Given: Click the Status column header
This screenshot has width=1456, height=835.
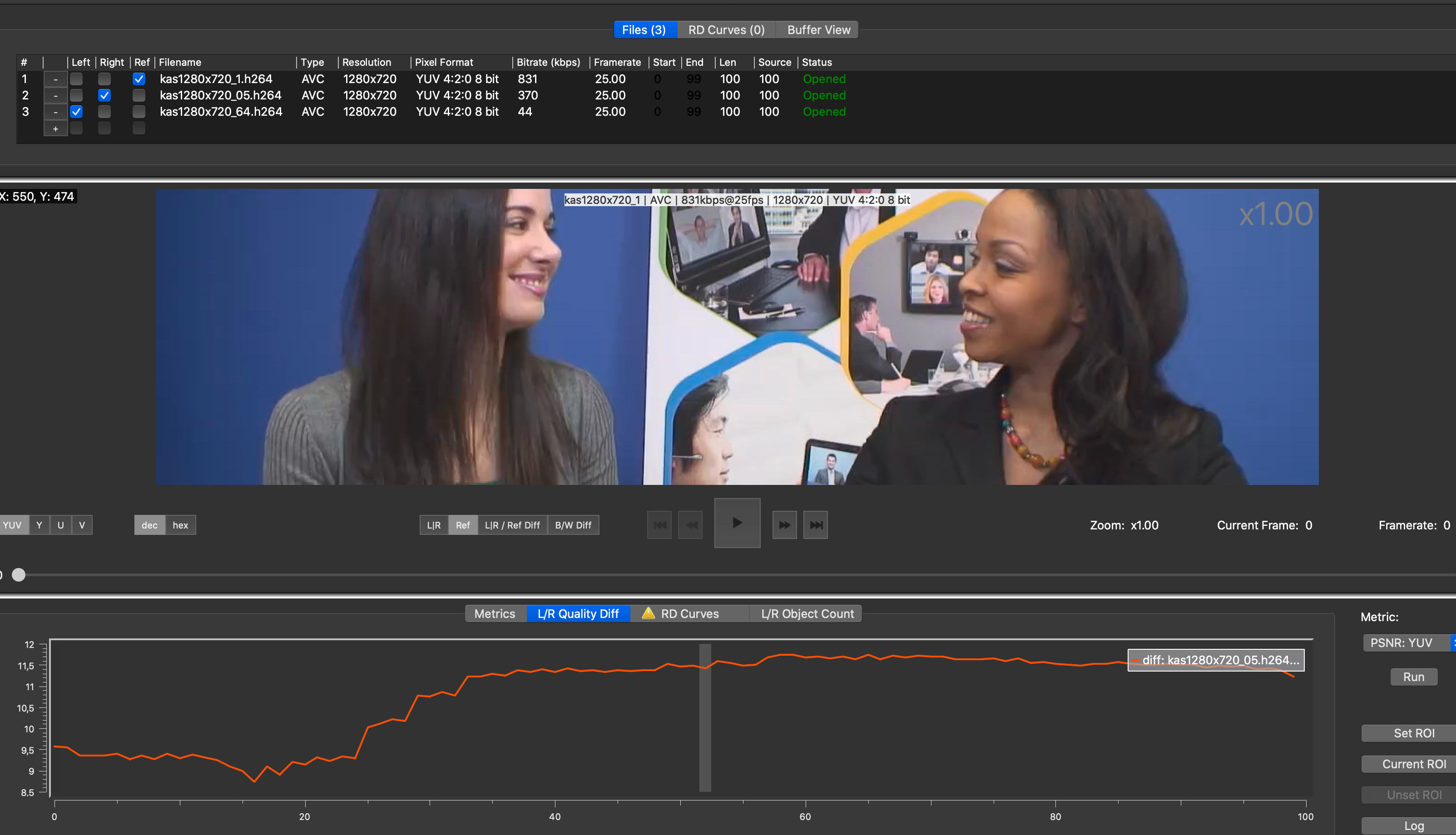Looking at the screenshot, I should (x=817, y=62).
